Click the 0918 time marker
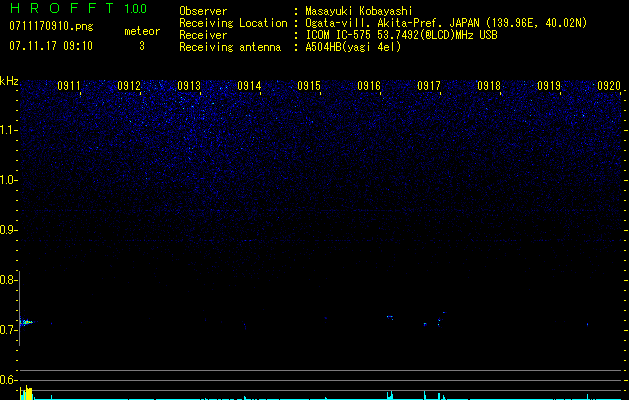The width and height of the screenshot is (629, 400). pyautogui.click(x=489, y=86)
